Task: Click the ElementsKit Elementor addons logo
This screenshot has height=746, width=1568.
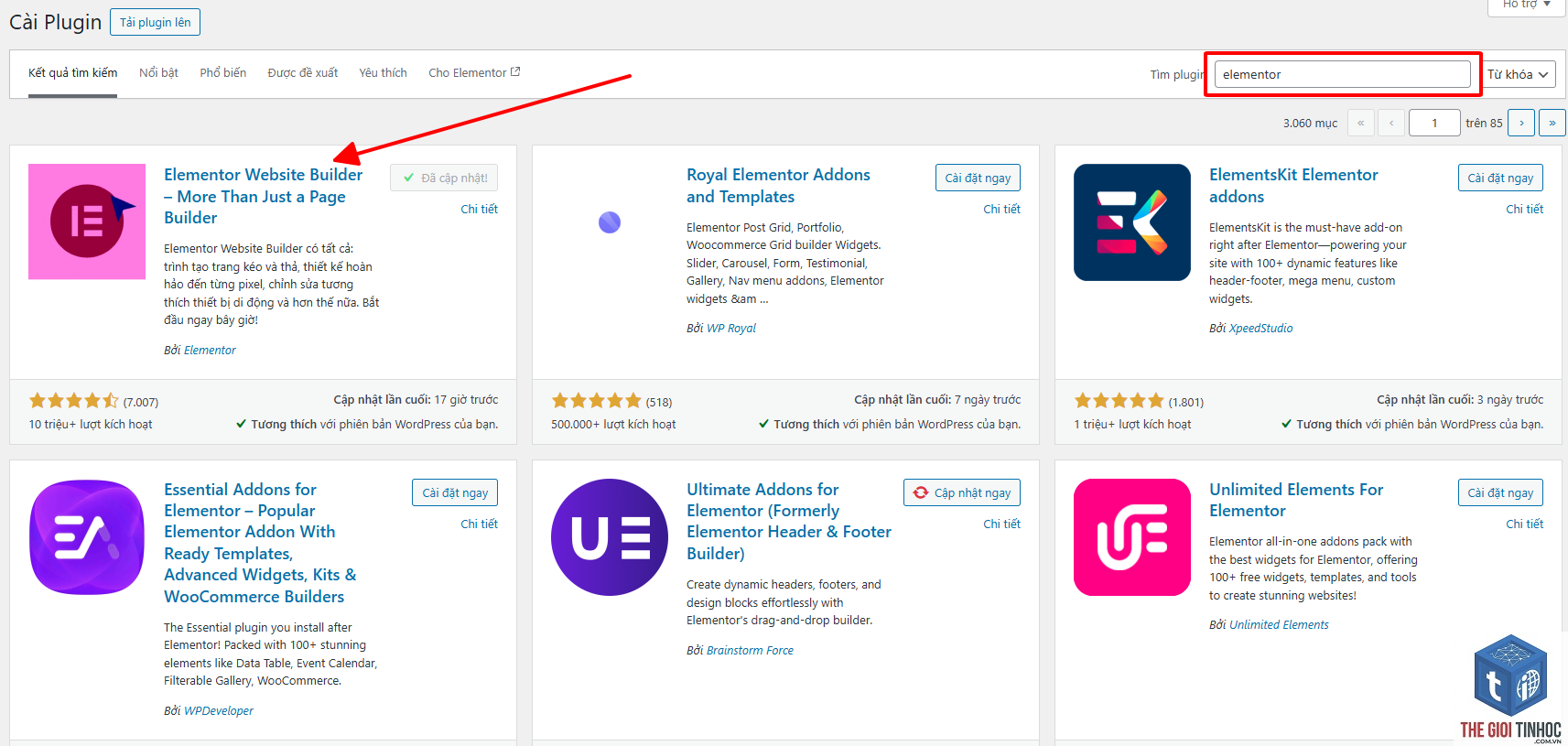Action: click(x=1132, y=222)
